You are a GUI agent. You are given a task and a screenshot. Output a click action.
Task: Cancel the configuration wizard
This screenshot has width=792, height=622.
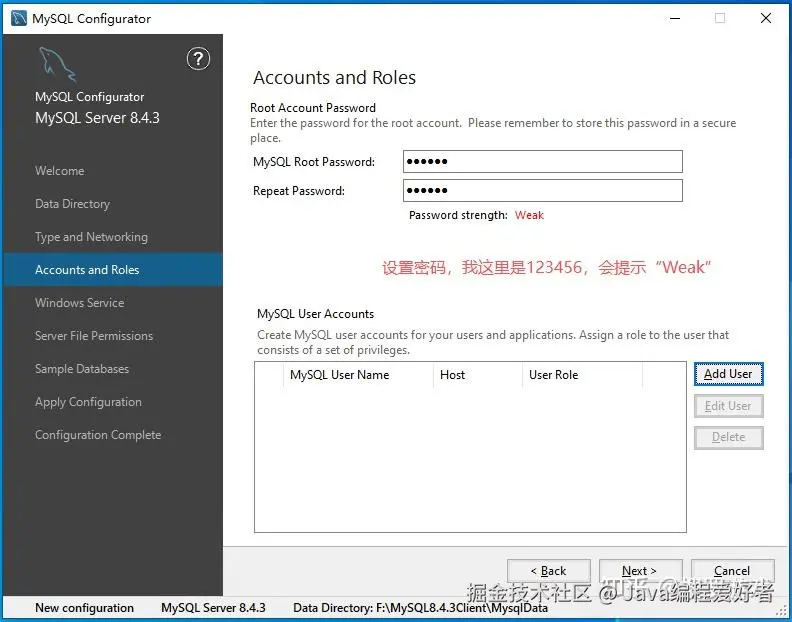tap(732, 570)
